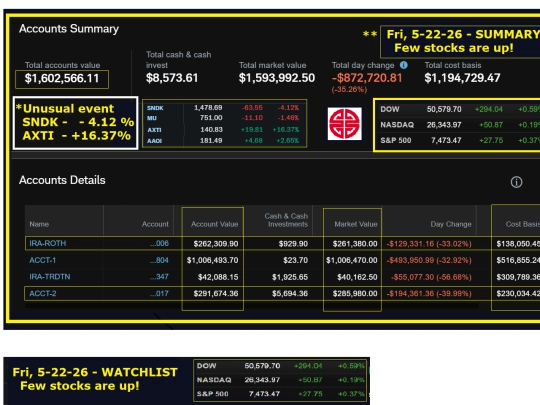540x405 pixels.
Task: Click IRA-ROTH account value $262,309.90
Action: coord(216,244)
